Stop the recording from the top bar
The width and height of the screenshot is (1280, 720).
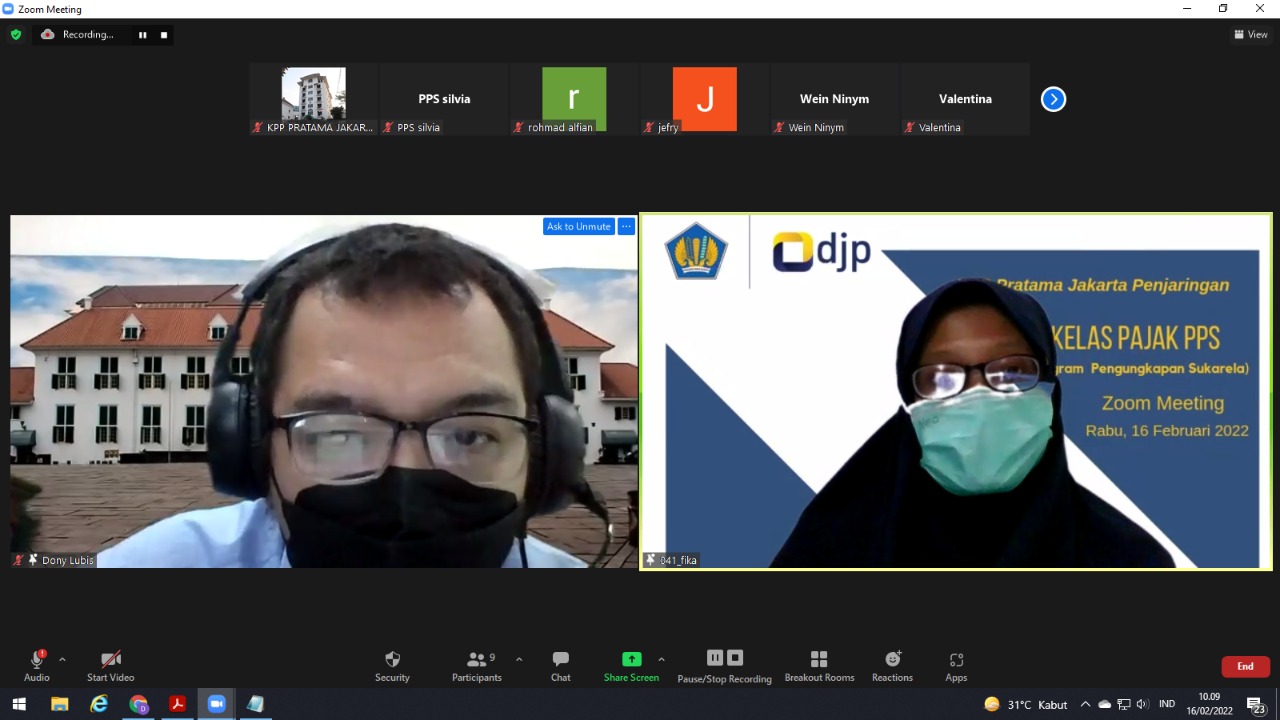coord(164,35)
